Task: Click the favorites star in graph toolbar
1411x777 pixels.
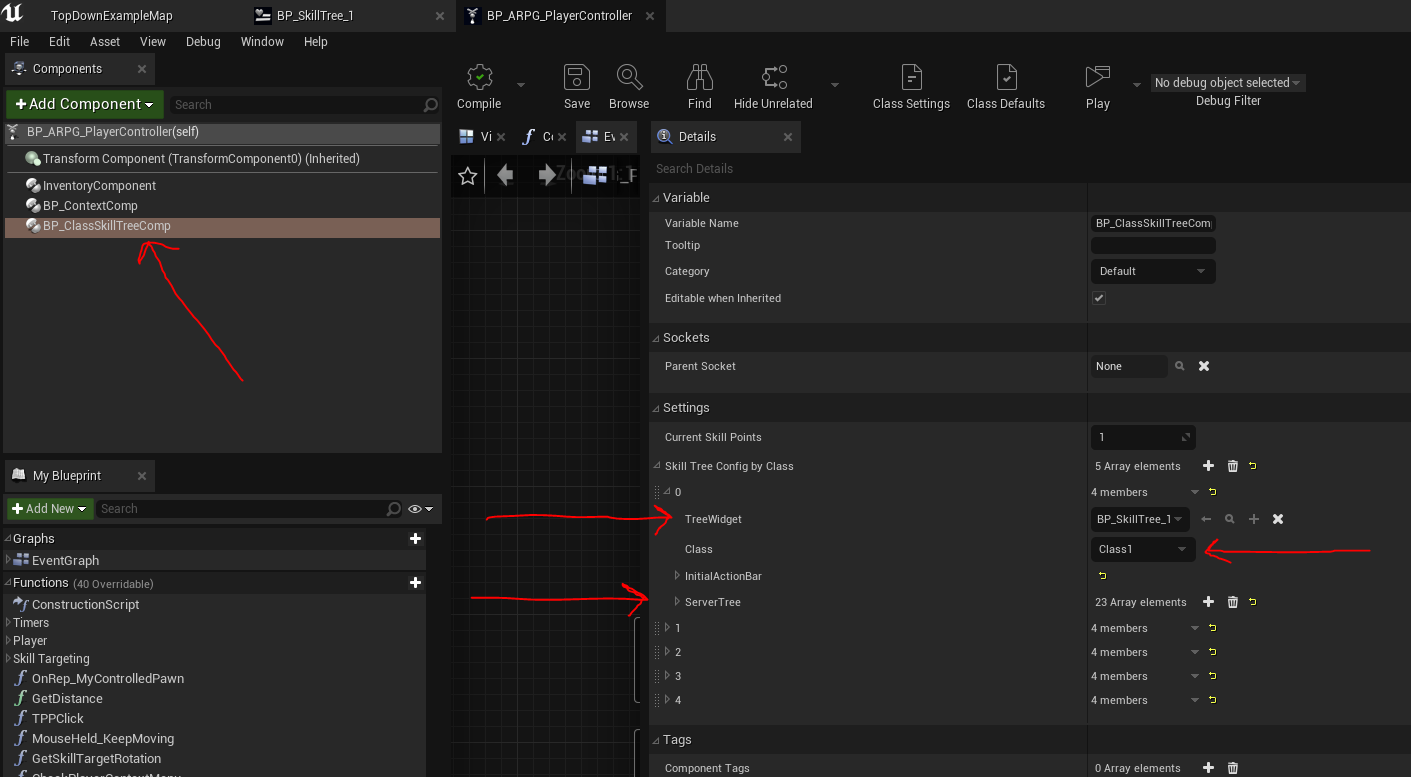Action: click(x=467, y=176)
